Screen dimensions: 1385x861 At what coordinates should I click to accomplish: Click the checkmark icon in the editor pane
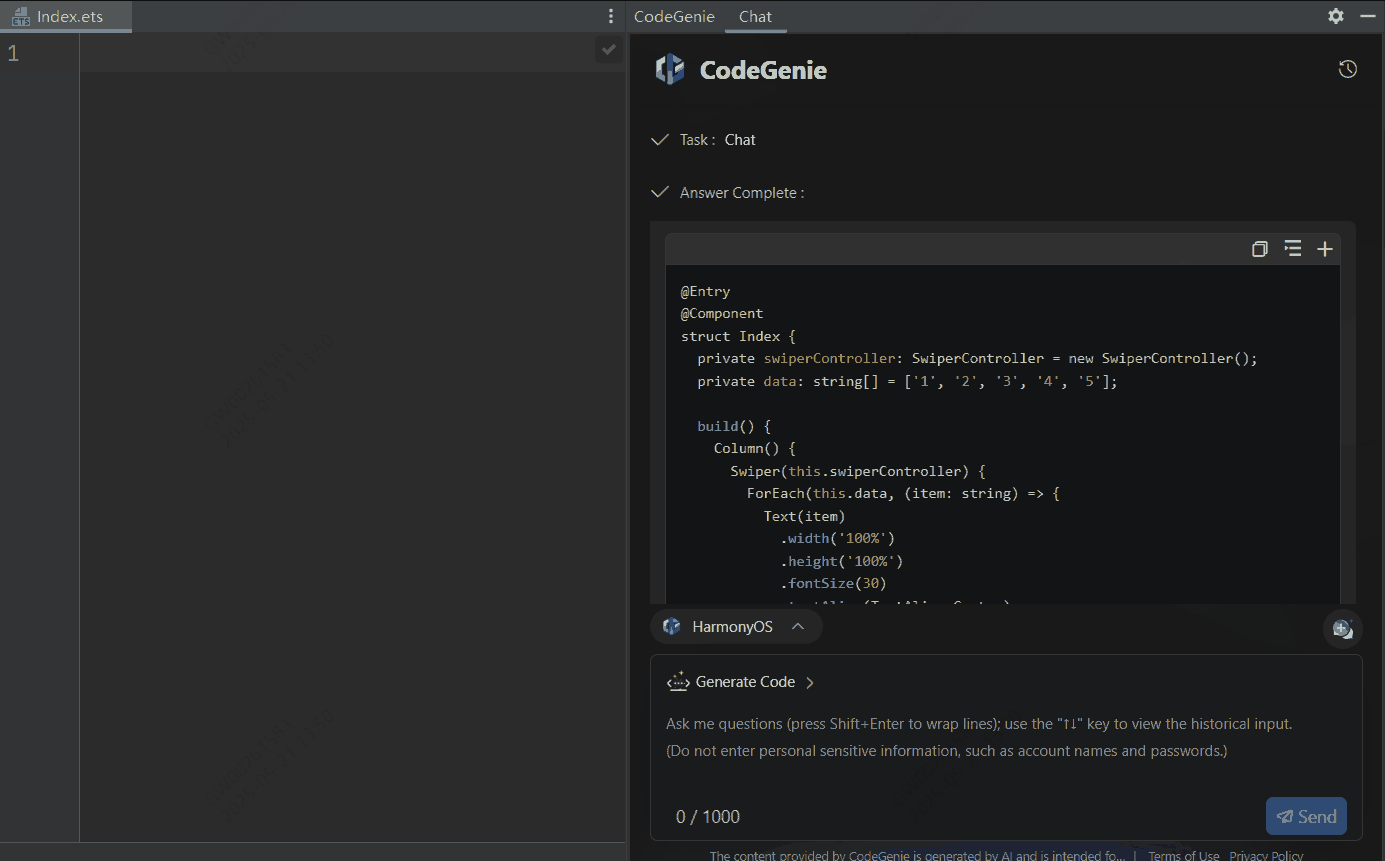click(608, 48)
